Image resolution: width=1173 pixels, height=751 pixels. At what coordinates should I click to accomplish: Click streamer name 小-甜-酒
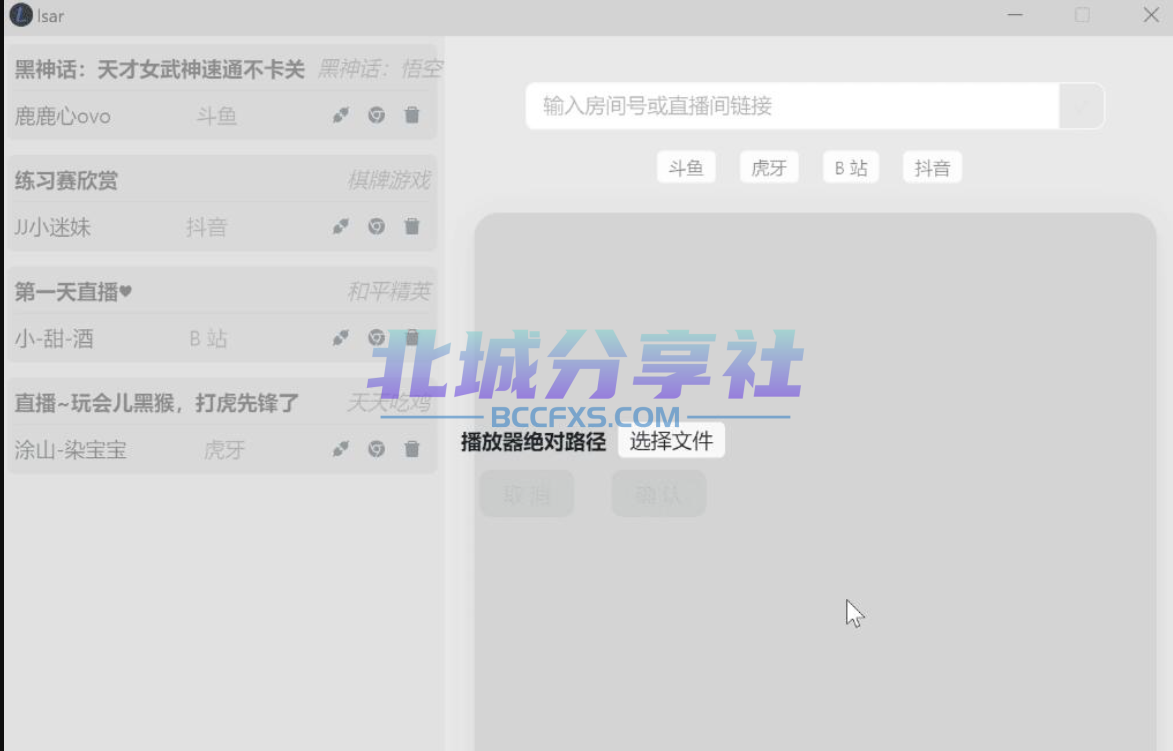pyautogui.click(x=54, y=339)
